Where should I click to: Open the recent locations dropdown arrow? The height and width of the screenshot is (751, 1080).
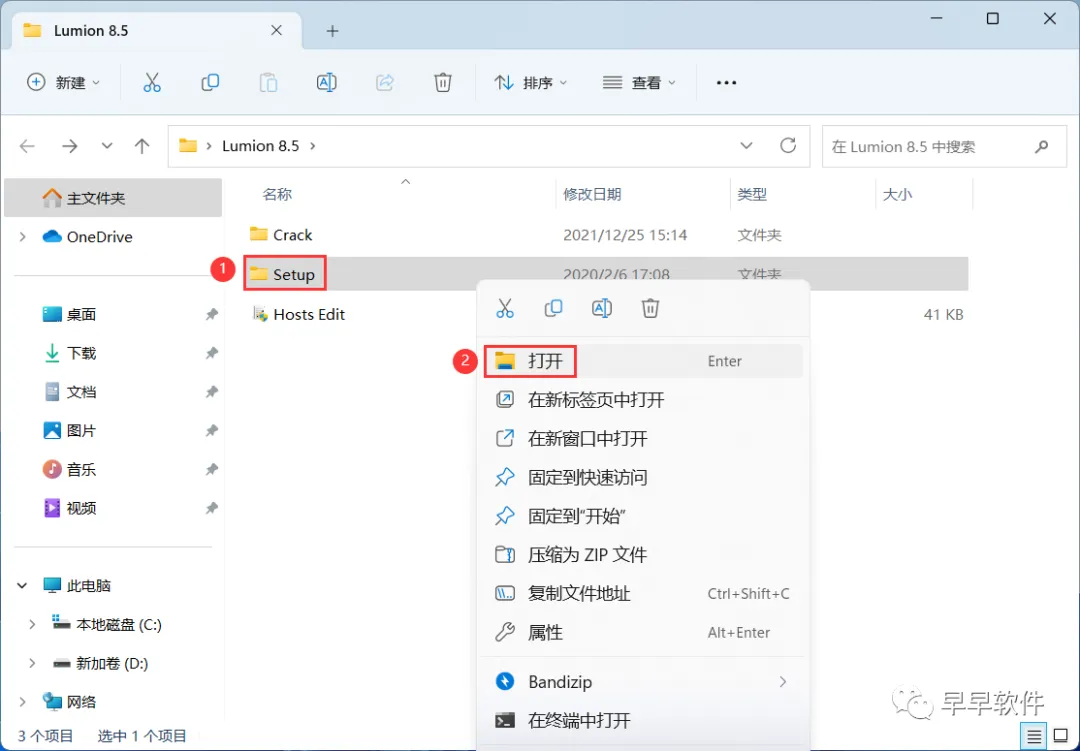tap(107, 146)
